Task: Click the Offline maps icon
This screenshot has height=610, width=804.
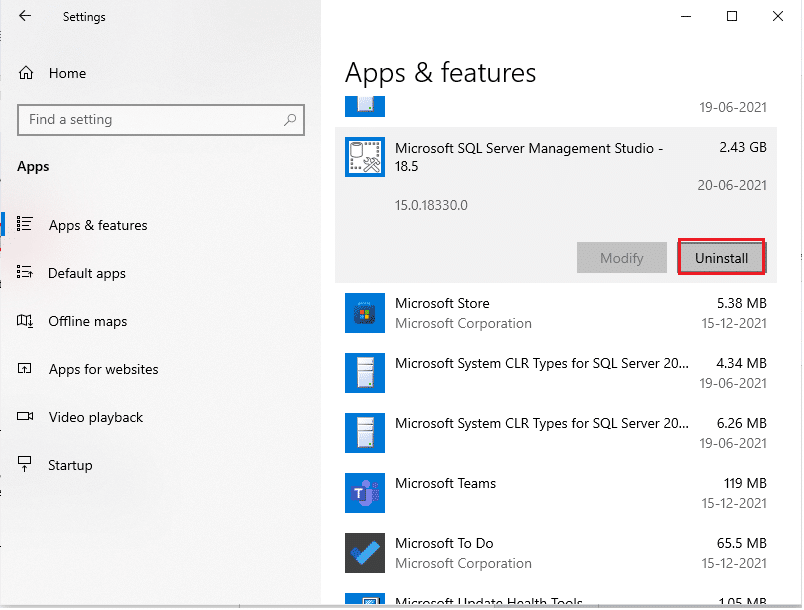Action: click(x=26, y=321)
